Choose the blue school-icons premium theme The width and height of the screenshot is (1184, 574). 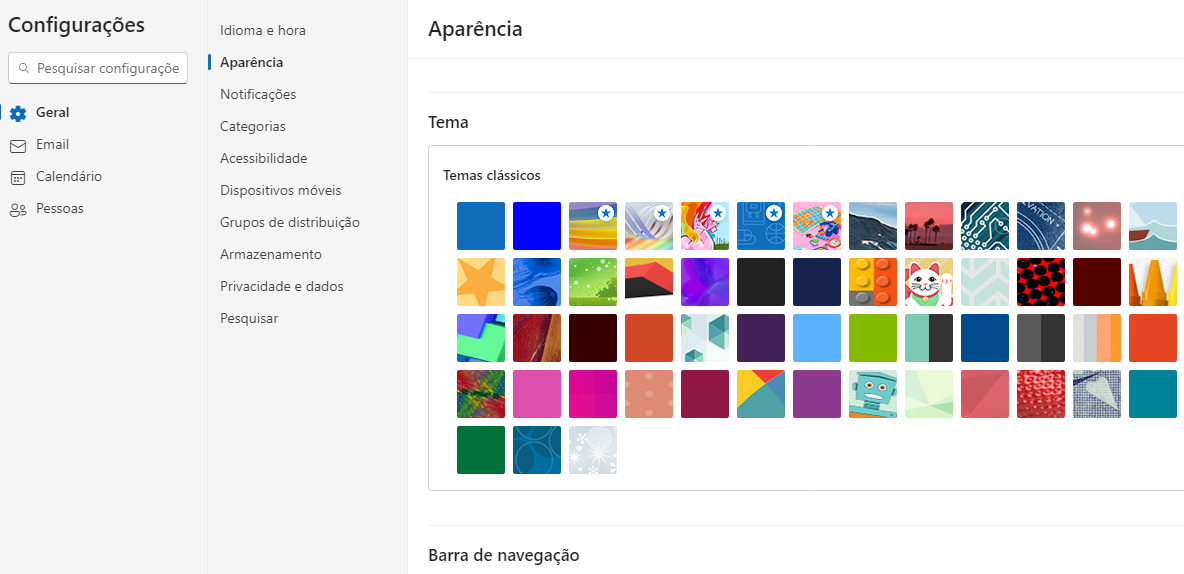point(760,226)
